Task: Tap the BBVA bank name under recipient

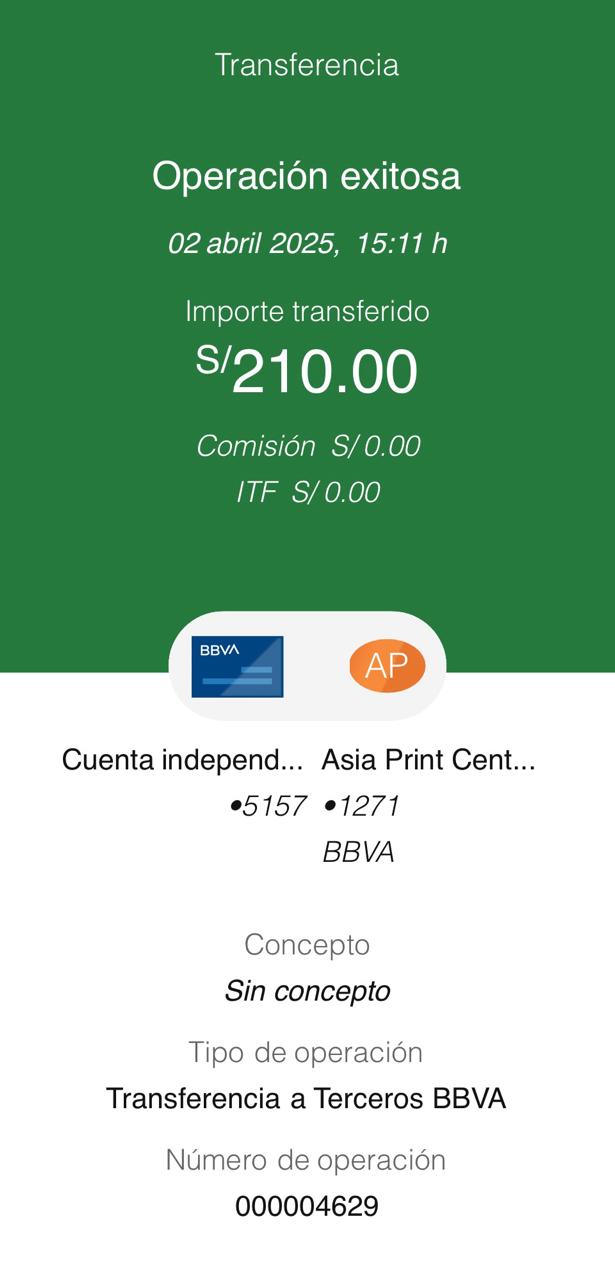Action: (358, 852)
